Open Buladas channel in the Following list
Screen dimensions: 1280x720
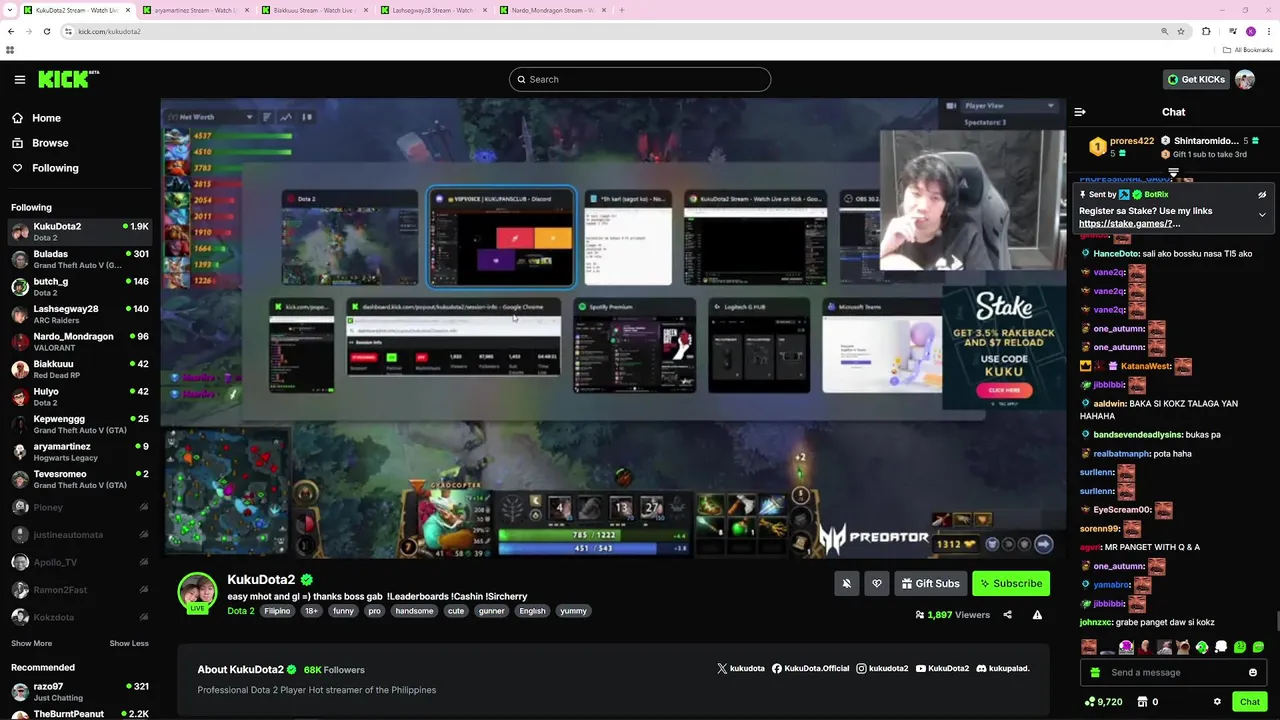[80, 259]
